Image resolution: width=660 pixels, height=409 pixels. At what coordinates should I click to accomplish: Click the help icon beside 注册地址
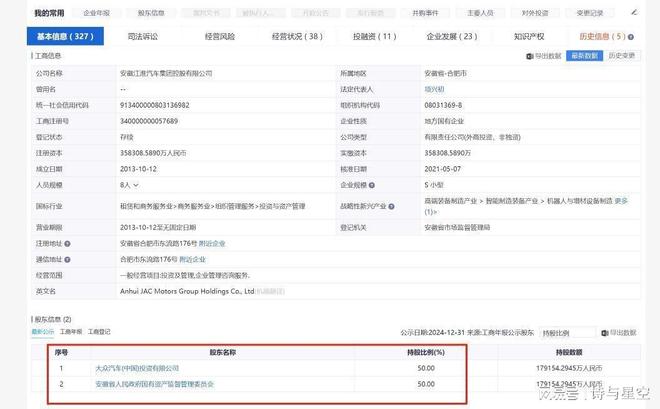click(x=67, y=244)
